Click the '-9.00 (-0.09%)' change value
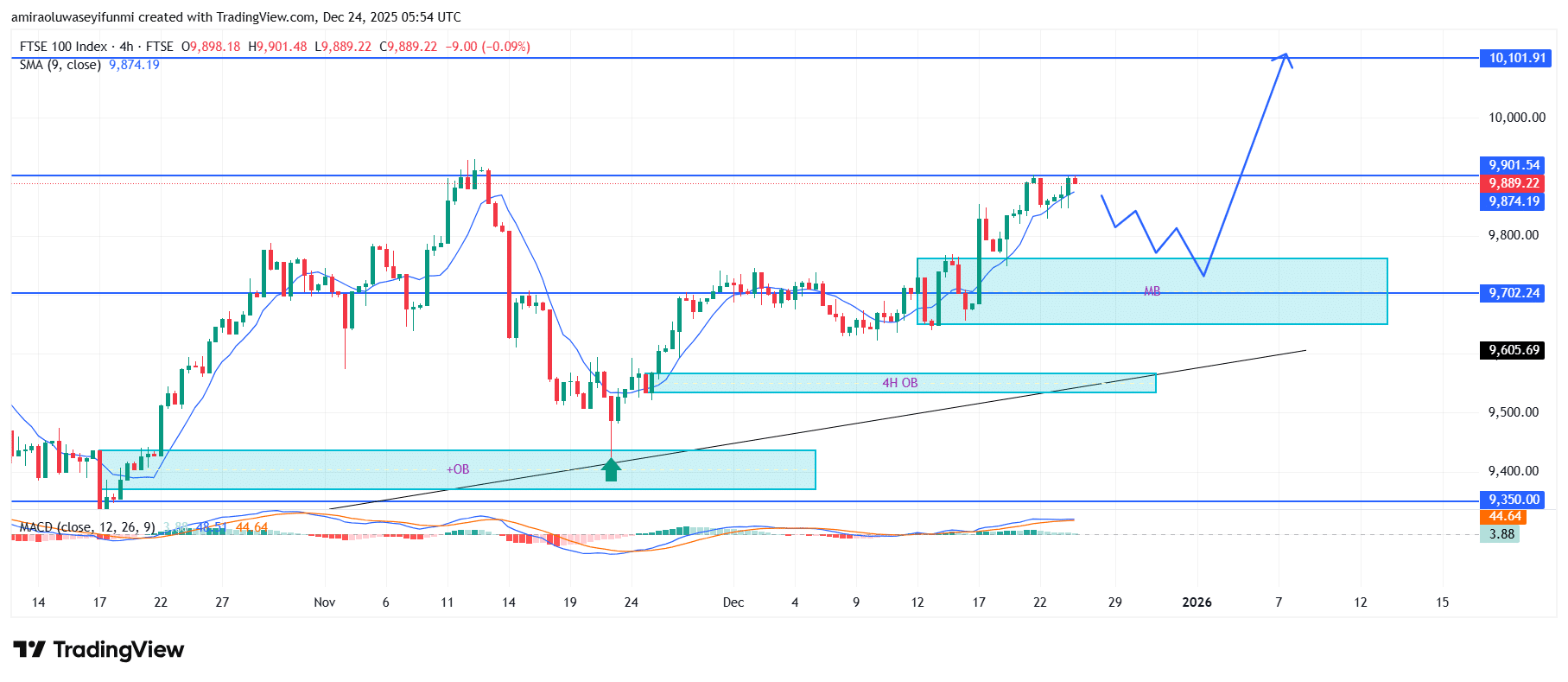Viewport: 1568px width, 682px height. (487, 47)
